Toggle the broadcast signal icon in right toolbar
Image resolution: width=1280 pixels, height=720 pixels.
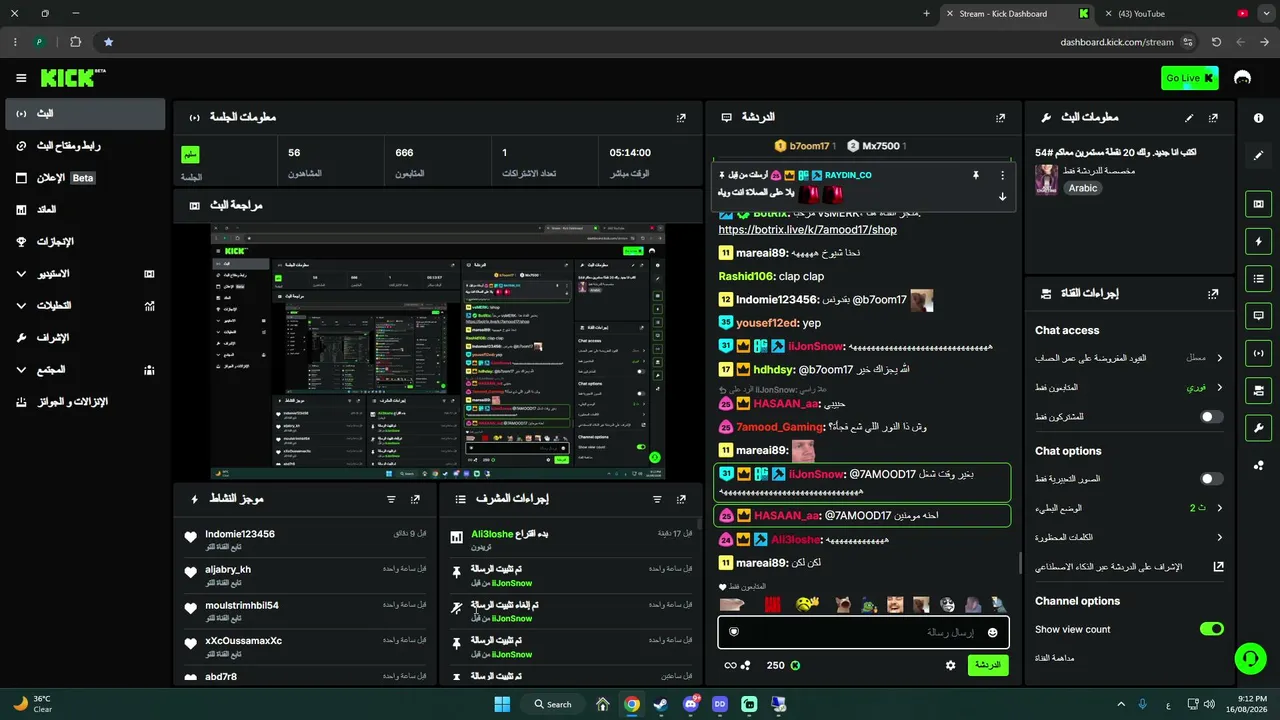[1258, 353]
